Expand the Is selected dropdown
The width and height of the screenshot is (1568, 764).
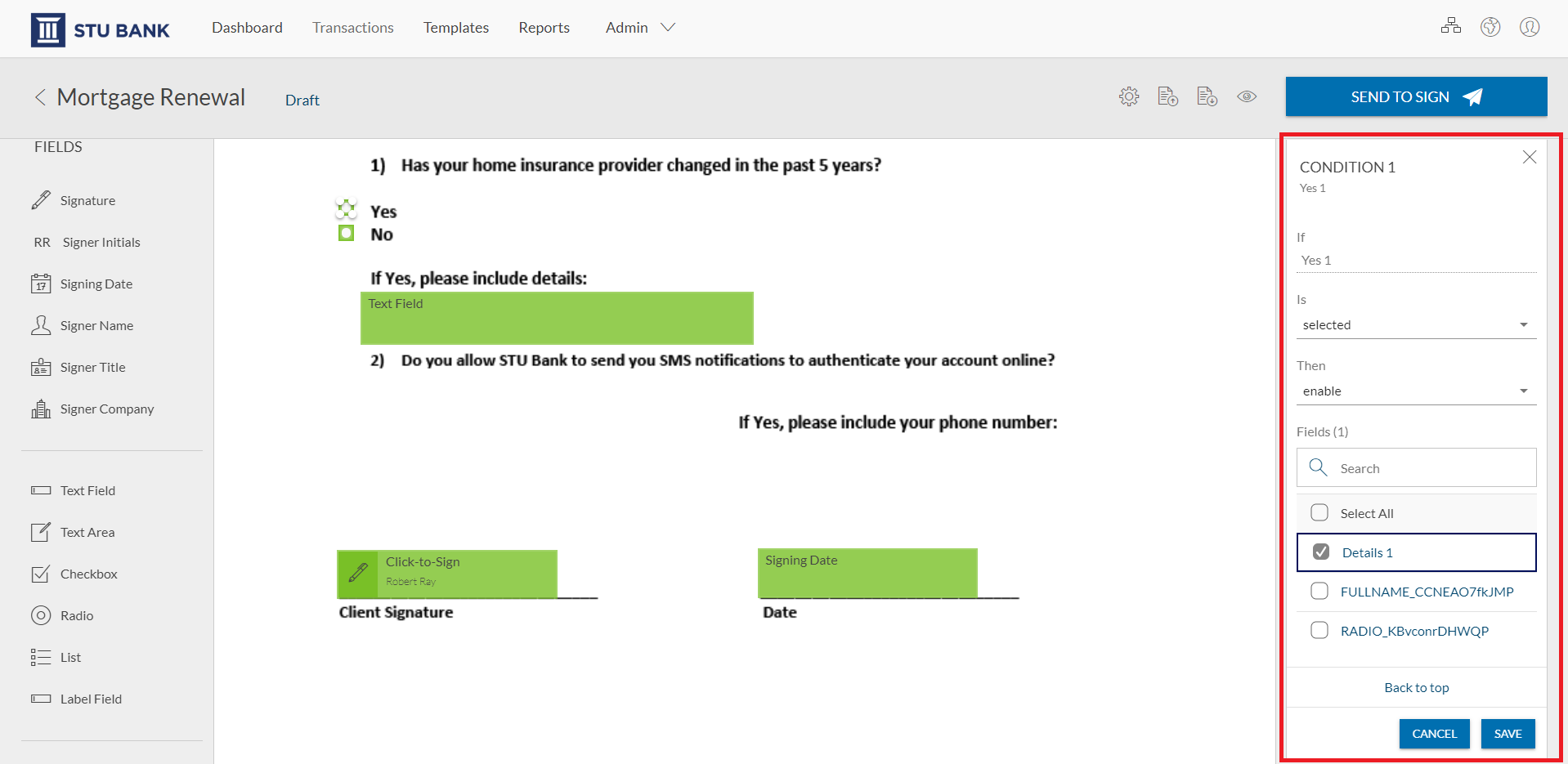point(1416,324)
